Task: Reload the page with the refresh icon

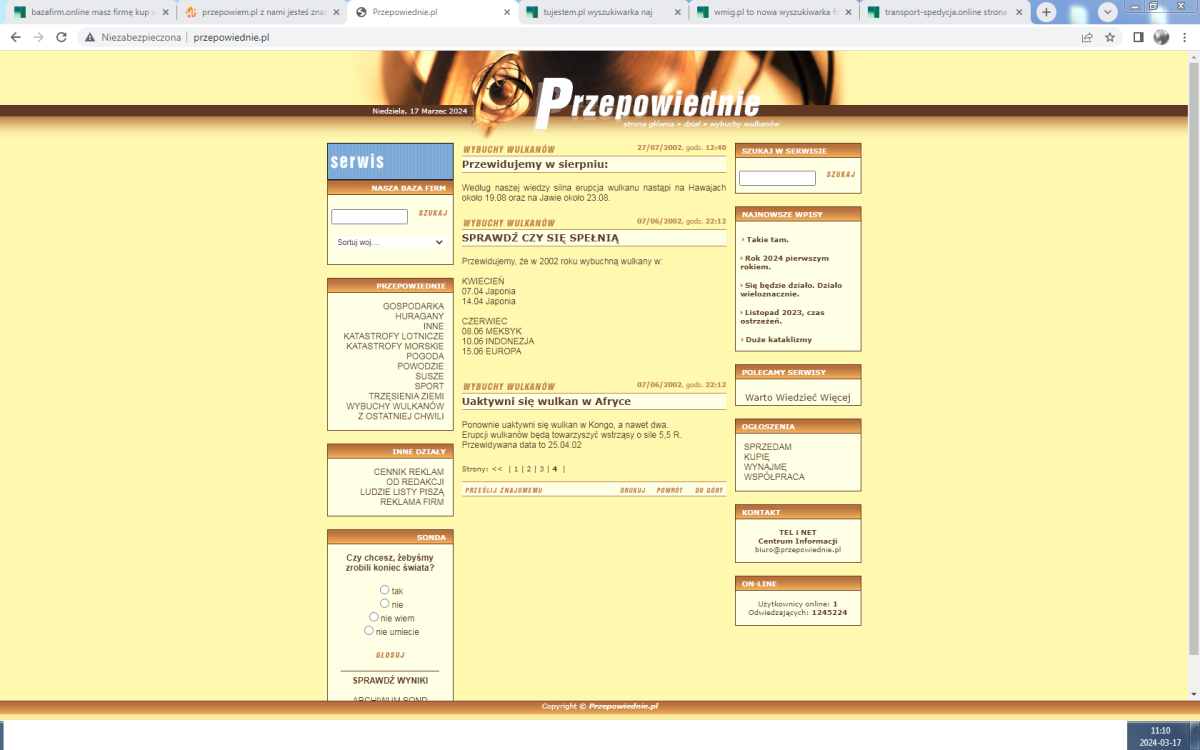Action: [61, 37]
